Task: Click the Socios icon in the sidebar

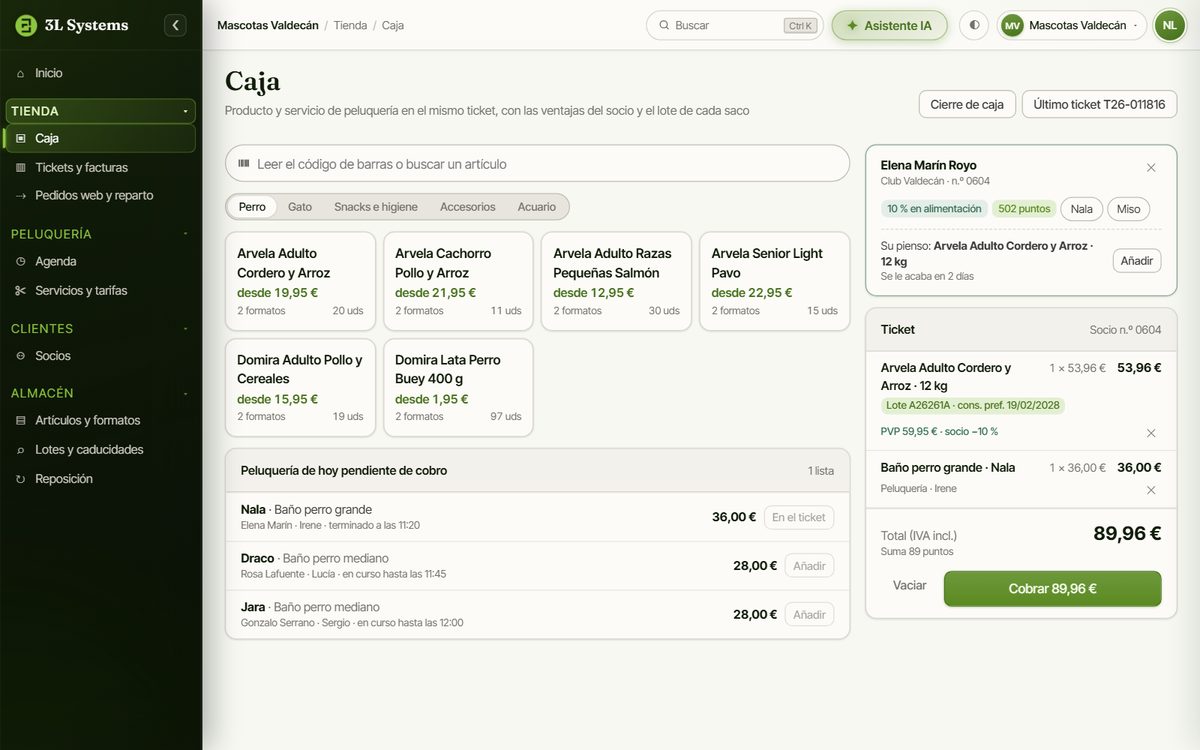Action: pyautogui.click(x=21, y=355)
